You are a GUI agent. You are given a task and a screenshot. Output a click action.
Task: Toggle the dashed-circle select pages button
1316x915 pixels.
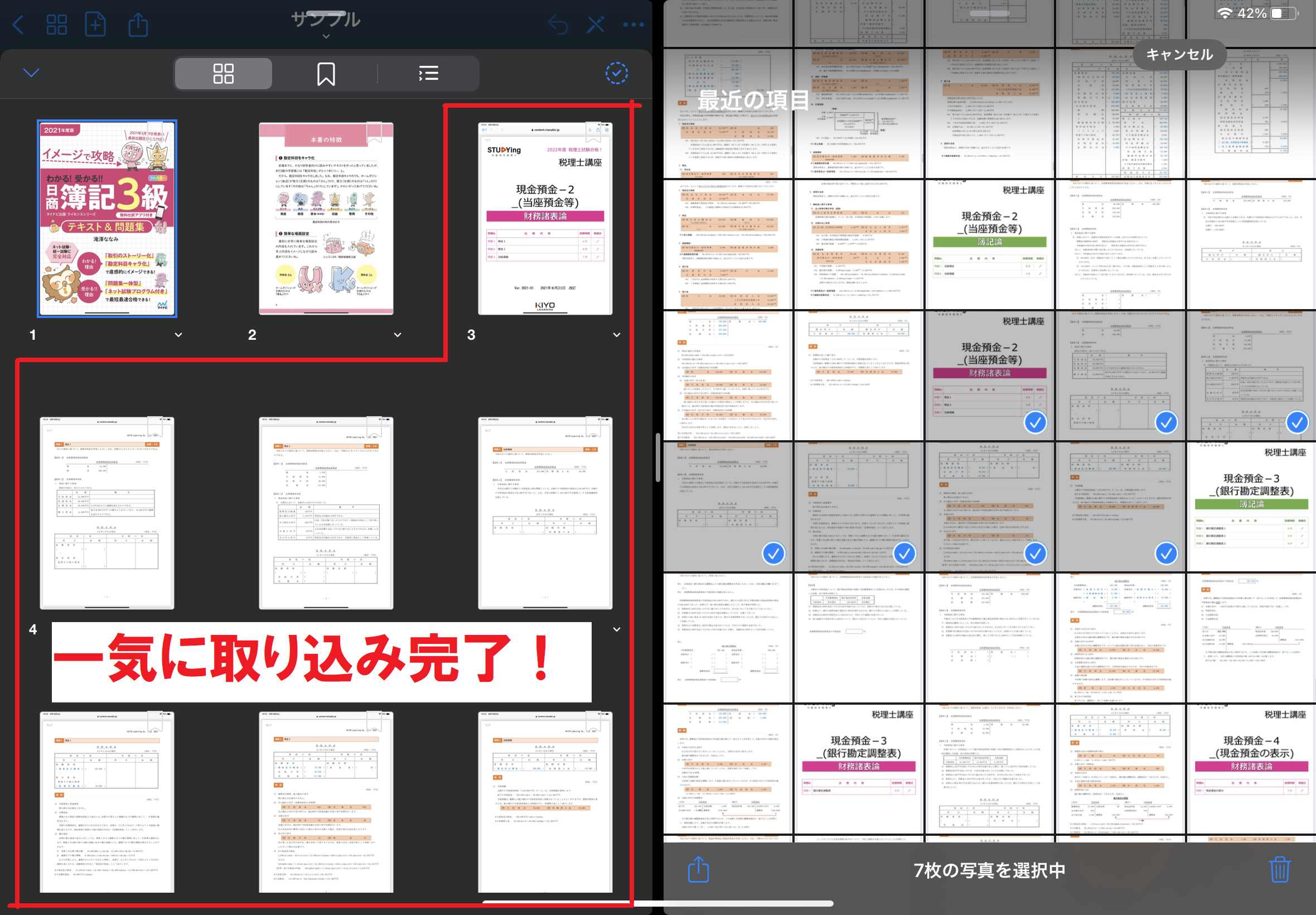[x=617, y=74]
